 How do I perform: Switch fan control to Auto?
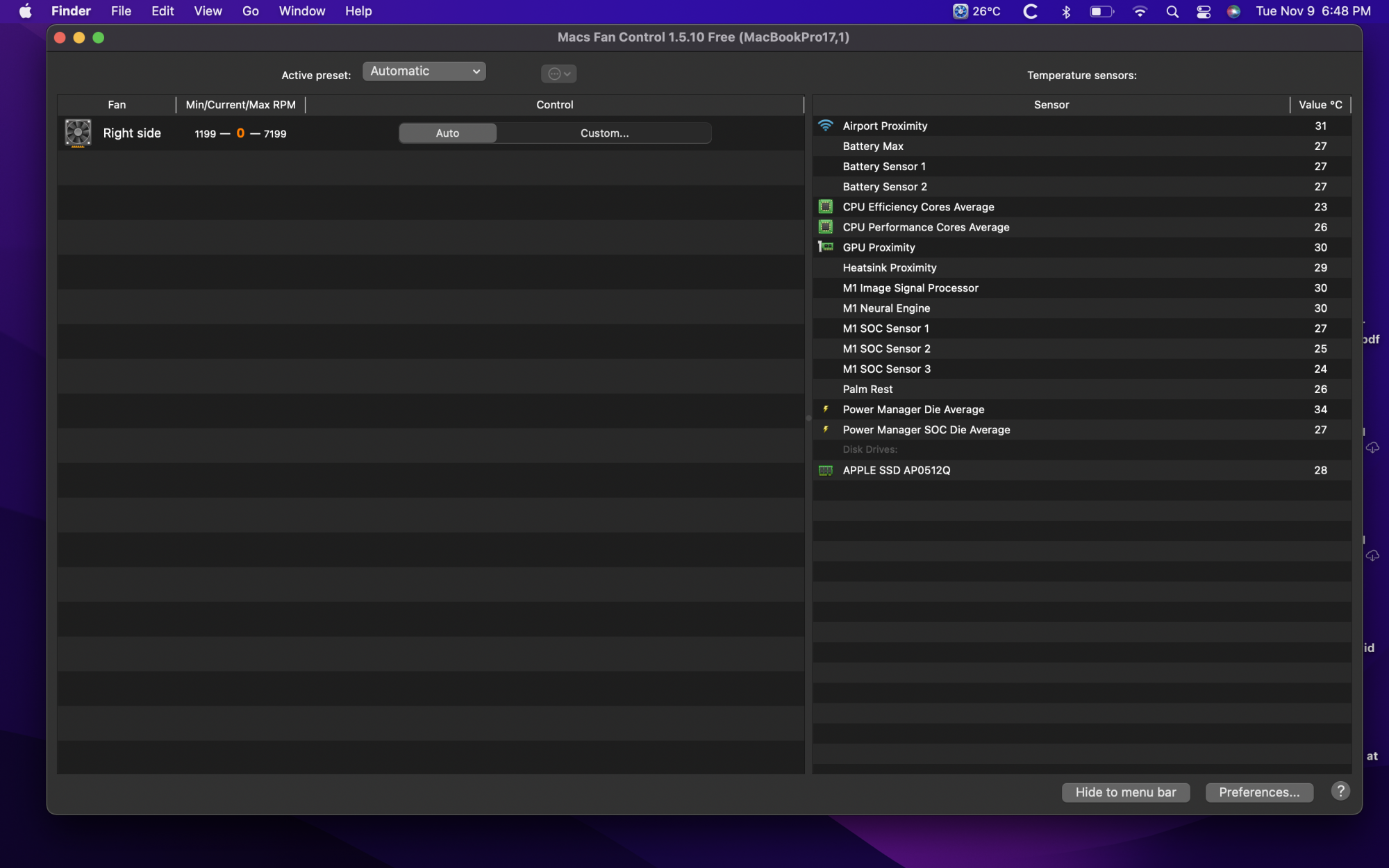pos(447,133)
